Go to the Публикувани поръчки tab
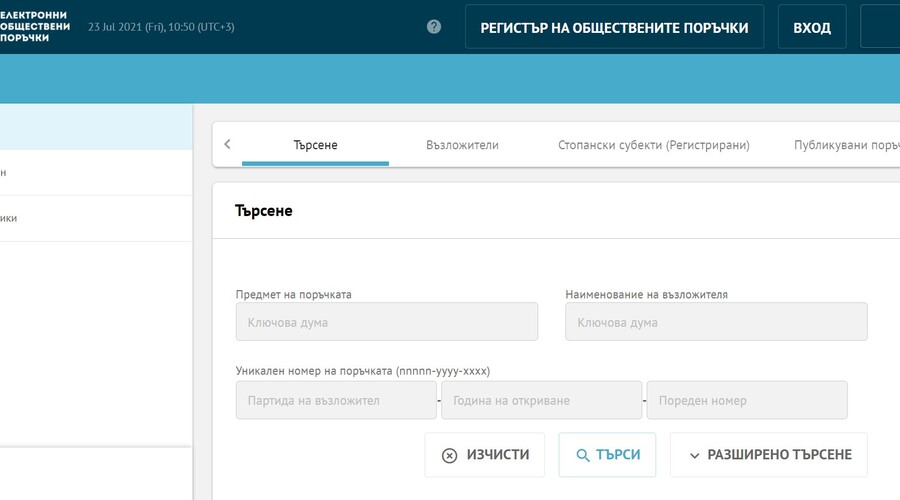This screenshot has width=900, height=500. pyautogui.click(x=846, y=145)
